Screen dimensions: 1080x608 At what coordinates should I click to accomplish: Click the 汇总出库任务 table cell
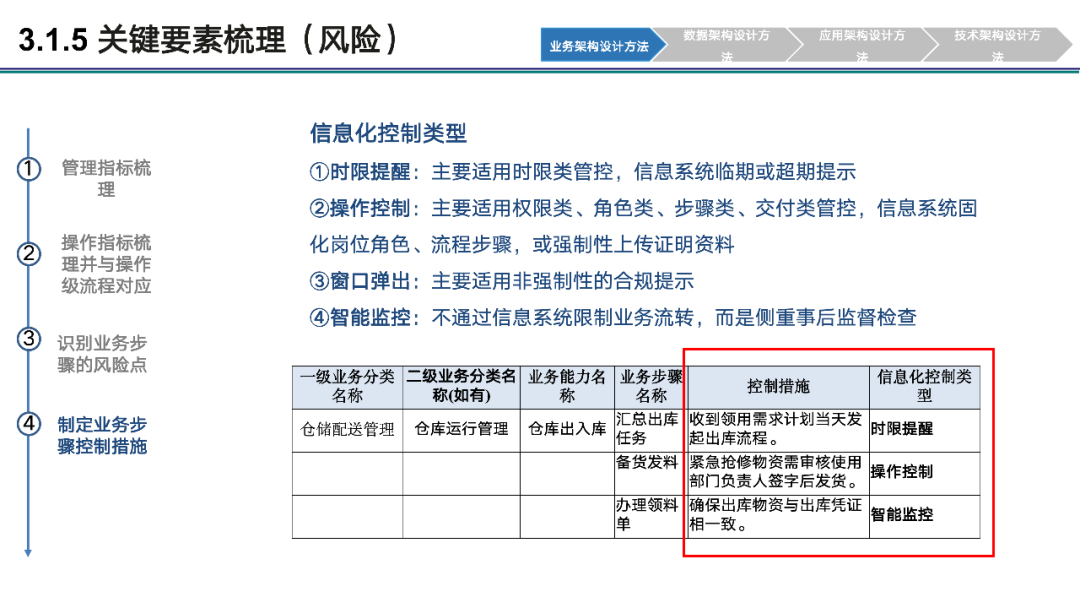pyautogui.click(x=651, y=430)
